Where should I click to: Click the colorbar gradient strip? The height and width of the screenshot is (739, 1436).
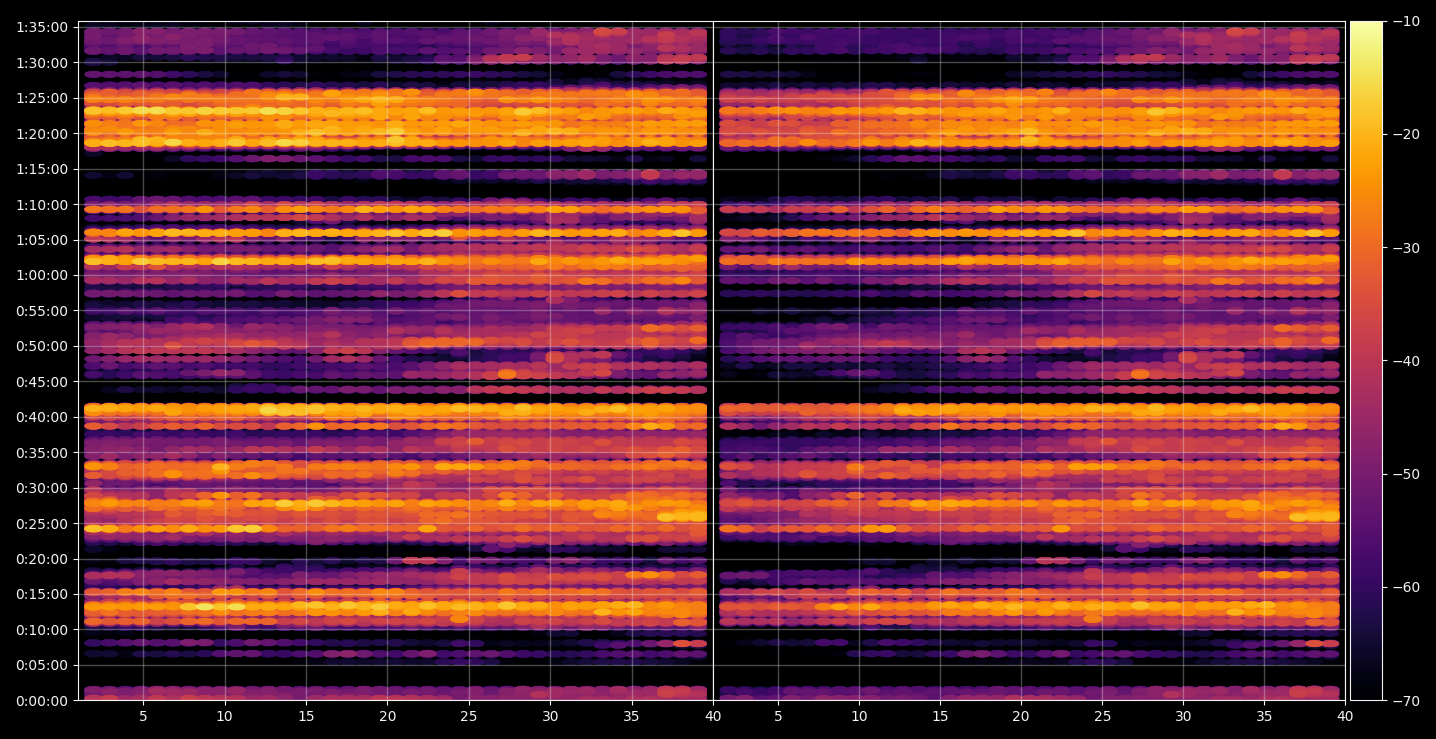pyautogui.click(x=1366, y=361)
